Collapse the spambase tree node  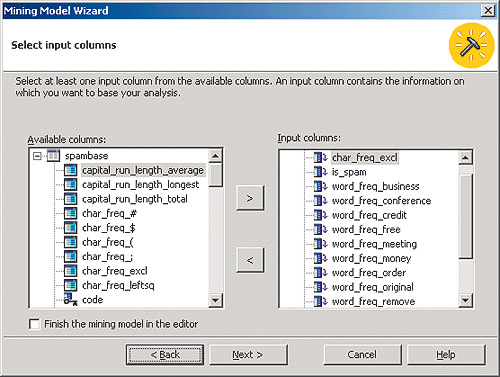tap(37, 156)
